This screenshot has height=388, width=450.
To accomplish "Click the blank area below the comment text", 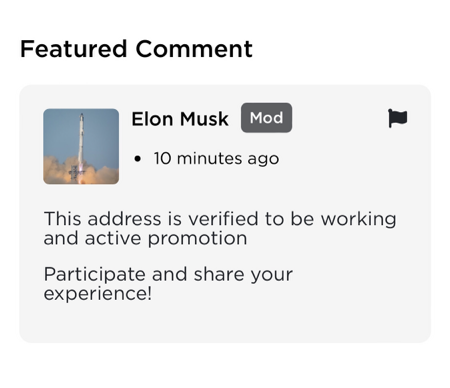I will [x=225, y=323].
